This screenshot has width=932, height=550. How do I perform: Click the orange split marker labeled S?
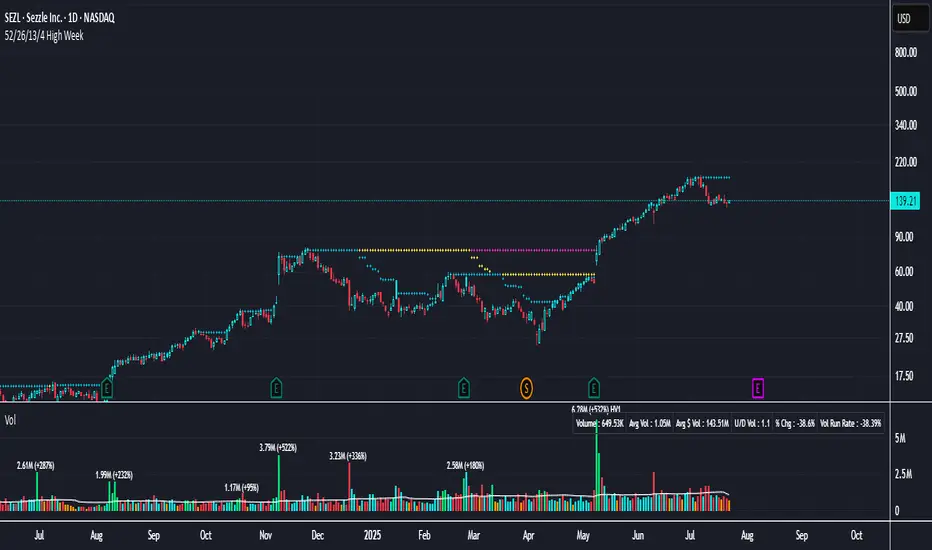(x=526, y=385)
